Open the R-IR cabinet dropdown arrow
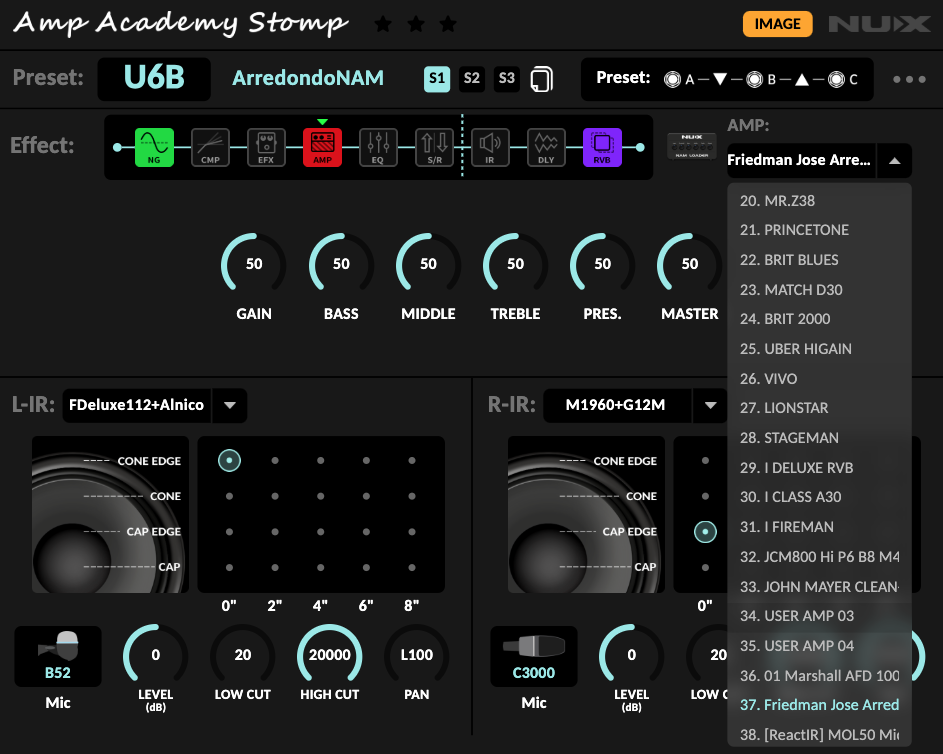The width and height of the screenshot is (943, 754). (x=710, y=405)
